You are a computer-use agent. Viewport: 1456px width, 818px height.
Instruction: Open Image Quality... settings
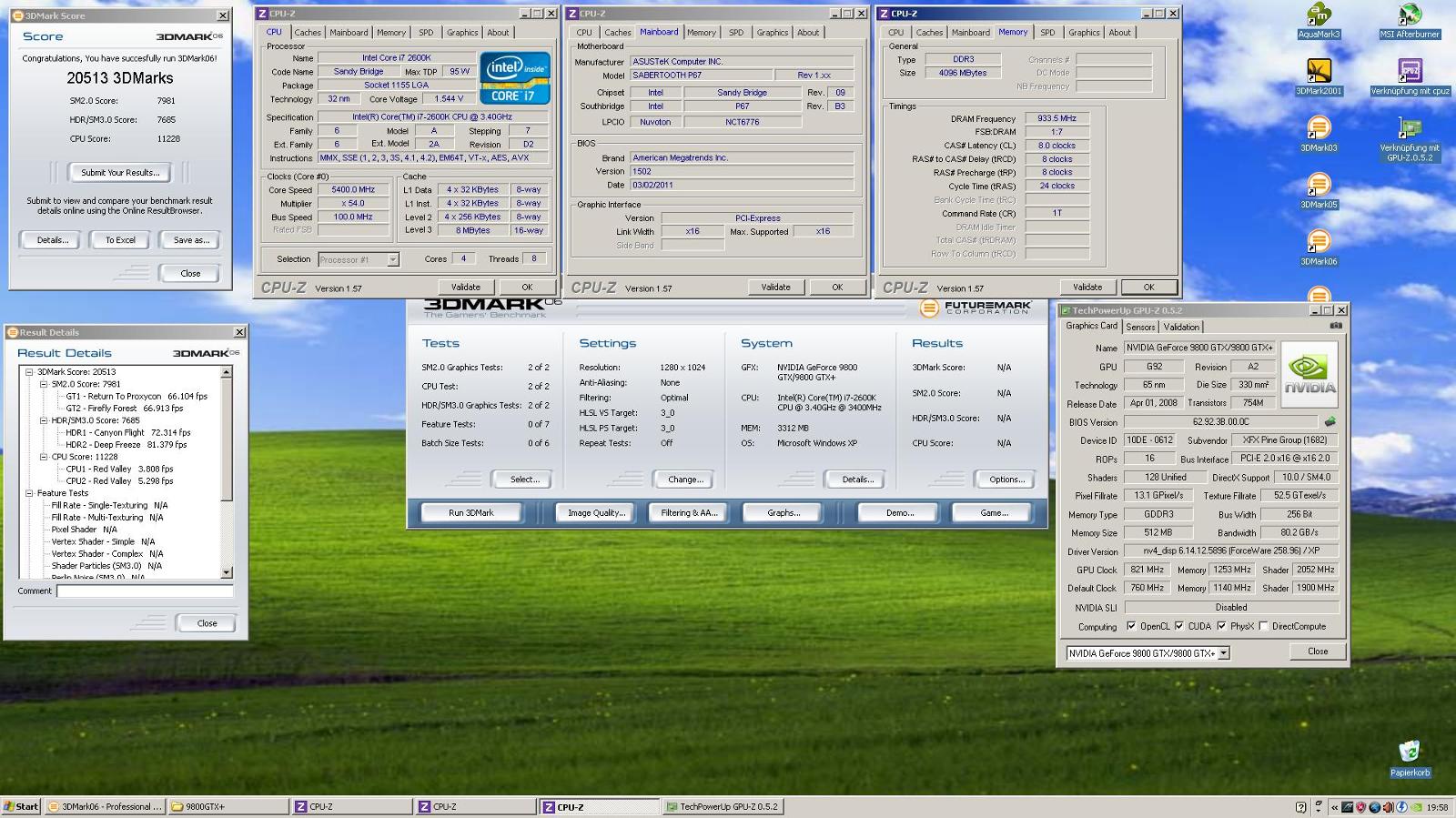tap(597, 513)
